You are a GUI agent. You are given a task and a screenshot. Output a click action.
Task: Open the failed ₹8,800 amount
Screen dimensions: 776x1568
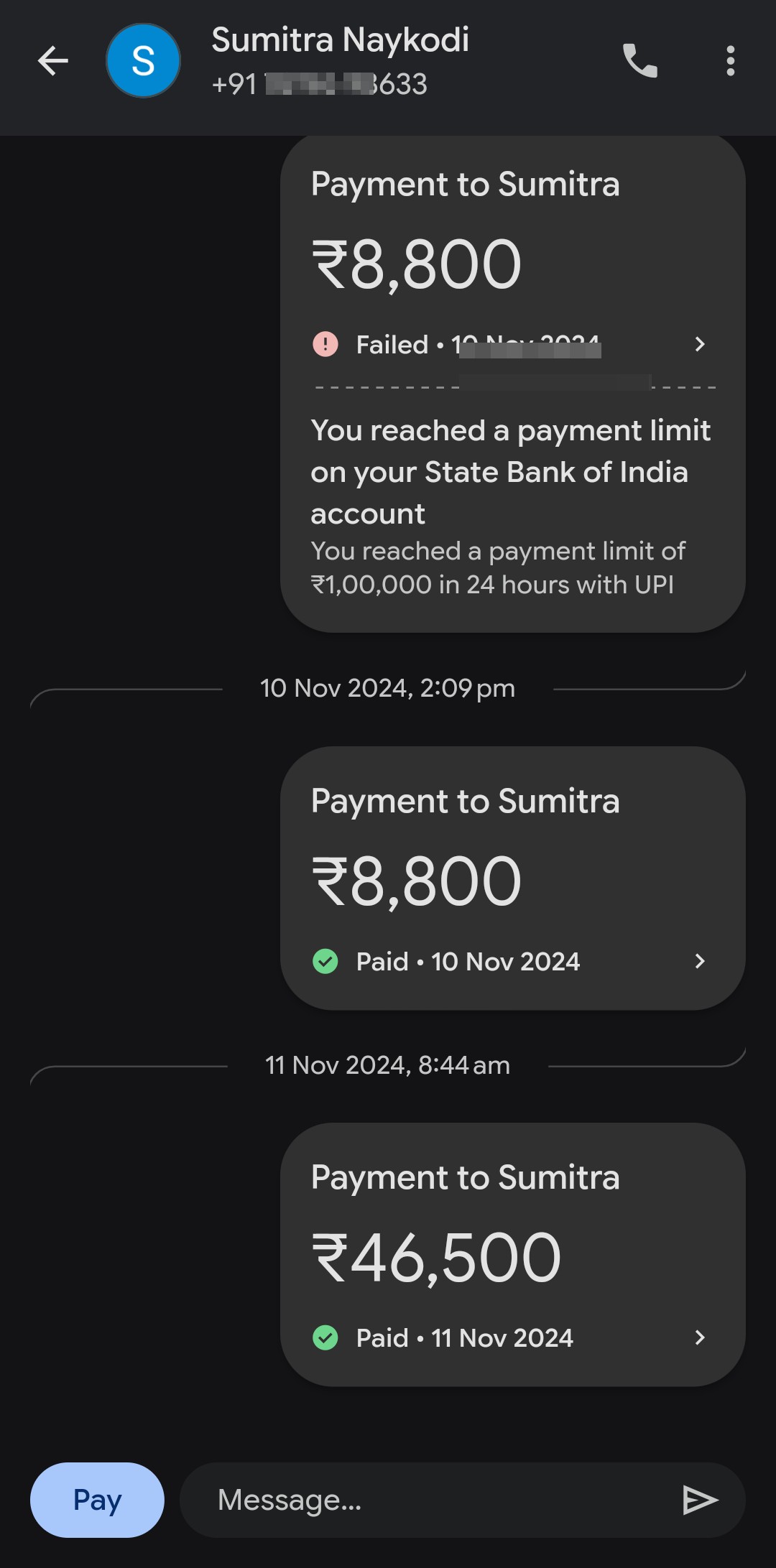pos(416,265)
